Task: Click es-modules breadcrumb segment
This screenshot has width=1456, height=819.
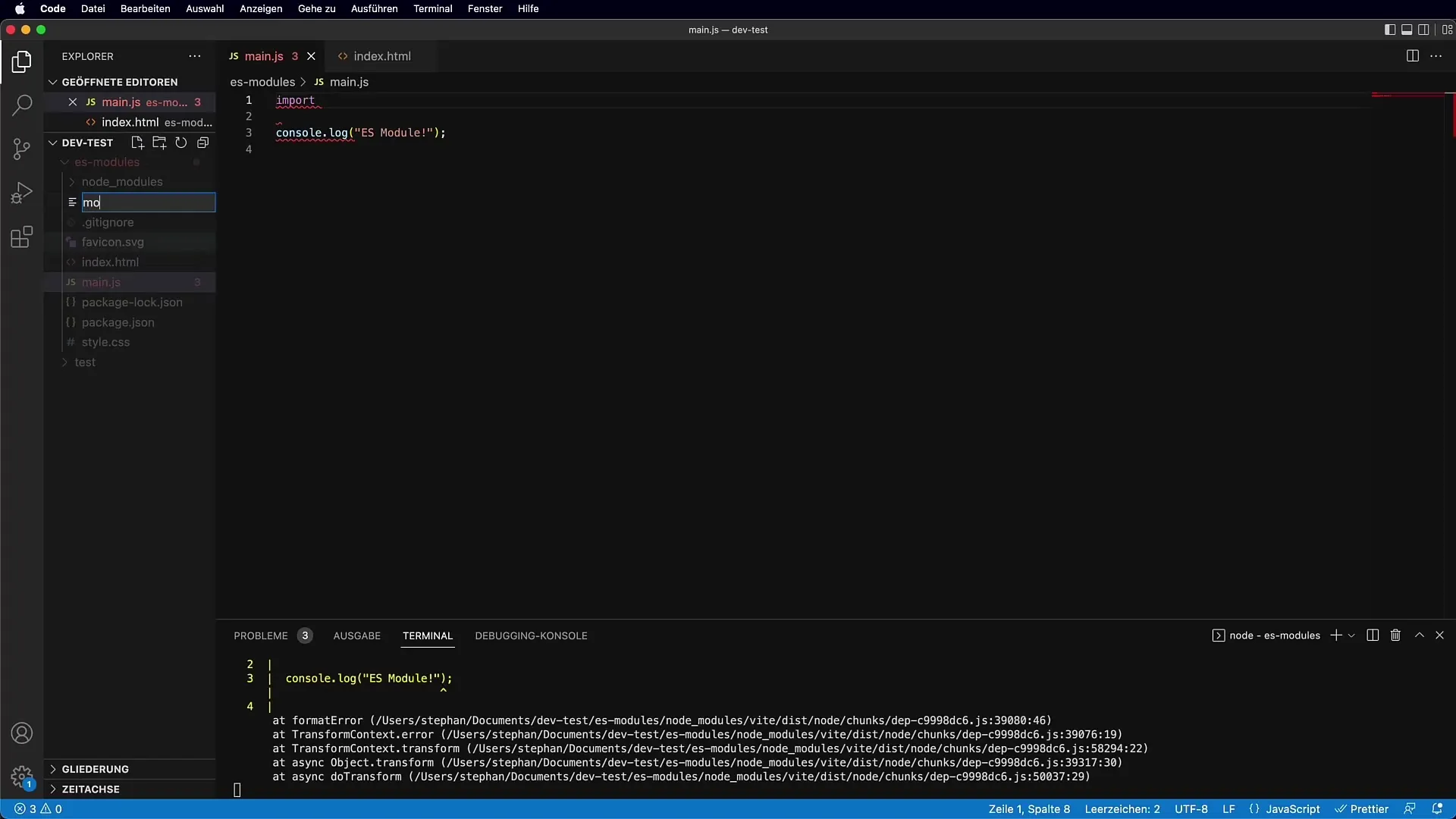Action: [x=262, y=82]
